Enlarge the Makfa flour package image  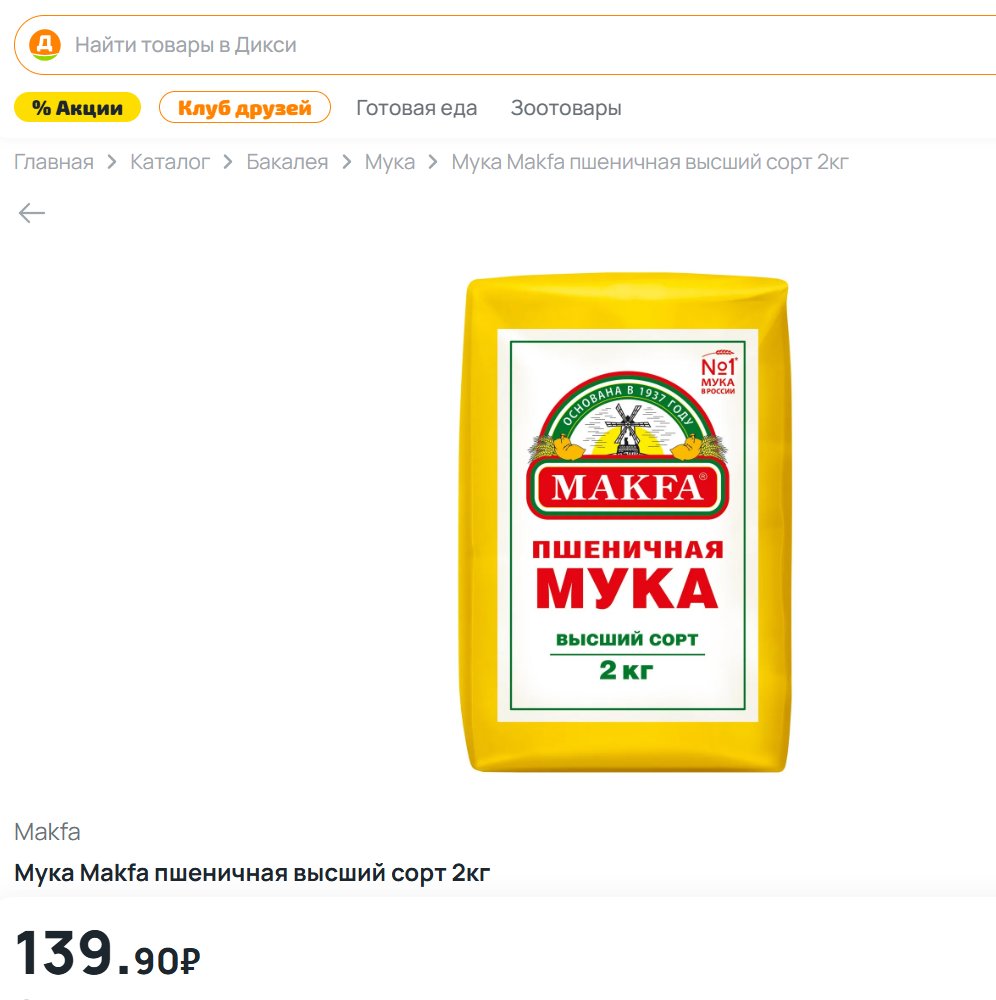coord(627,524)
